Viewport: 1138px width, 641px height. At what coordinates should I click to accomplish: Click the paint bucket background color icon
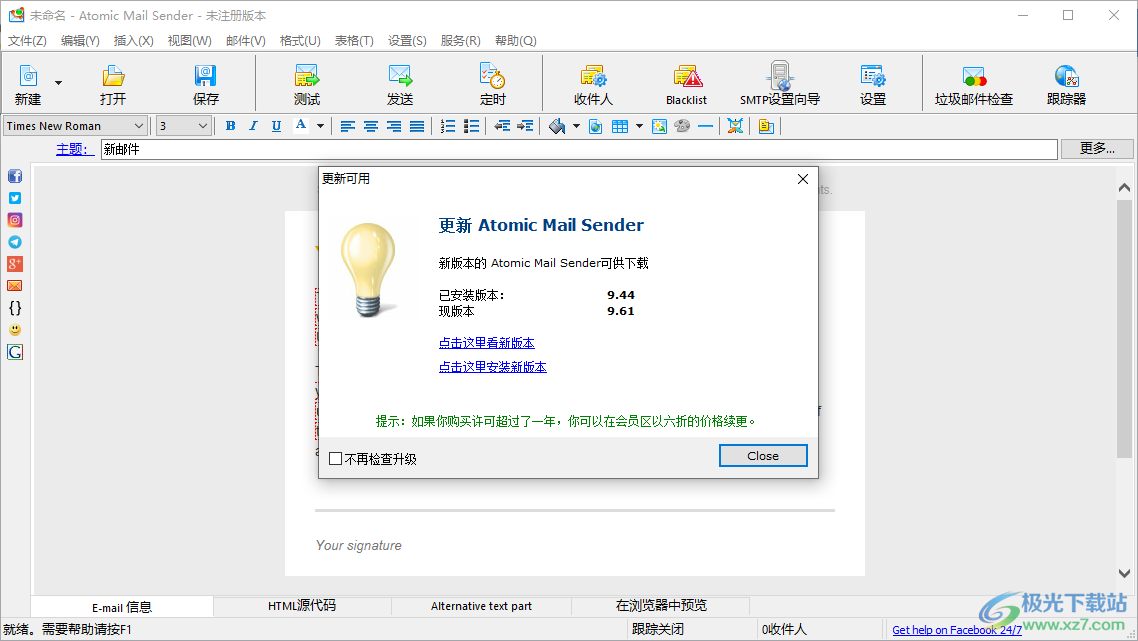[557, 126]
